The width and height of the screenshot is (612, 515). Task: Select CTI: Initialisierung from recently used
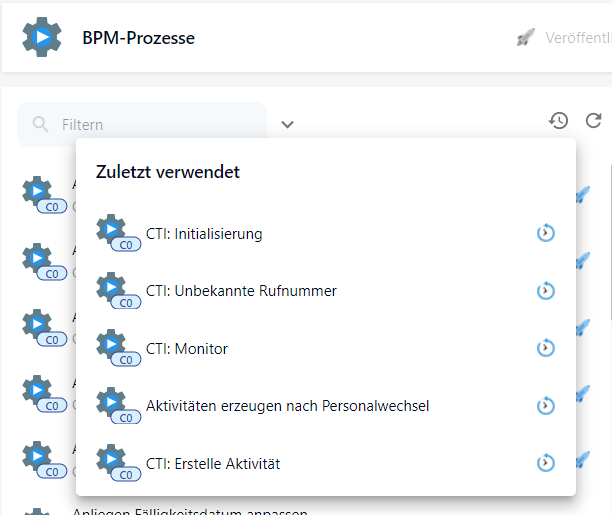point(204,234)
